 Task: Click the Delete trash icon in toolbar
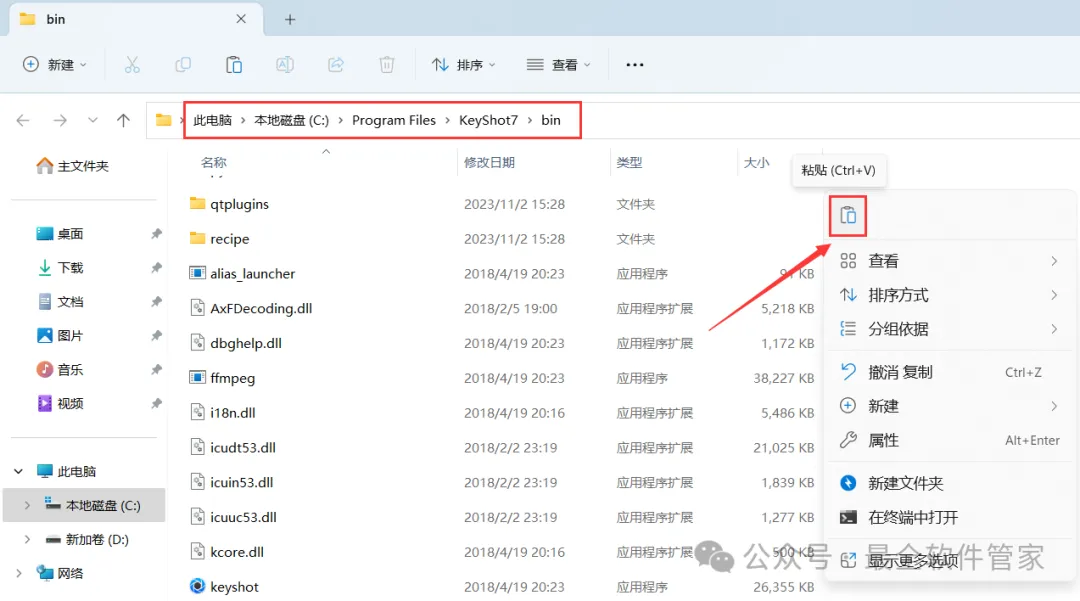[386, 65]
